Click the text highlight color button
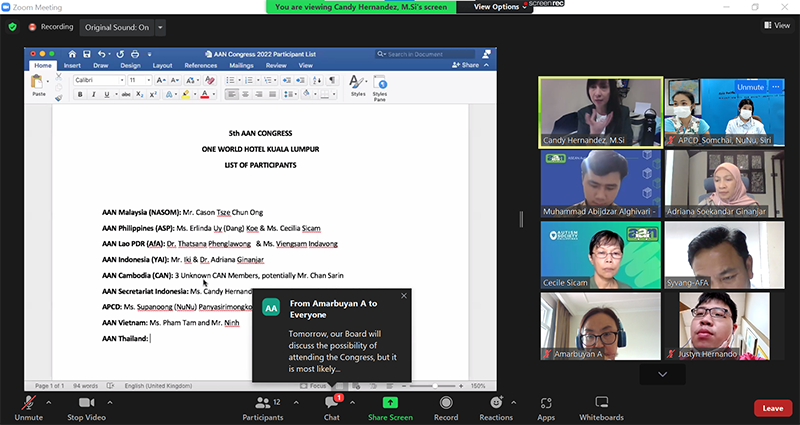 point(186,94)
